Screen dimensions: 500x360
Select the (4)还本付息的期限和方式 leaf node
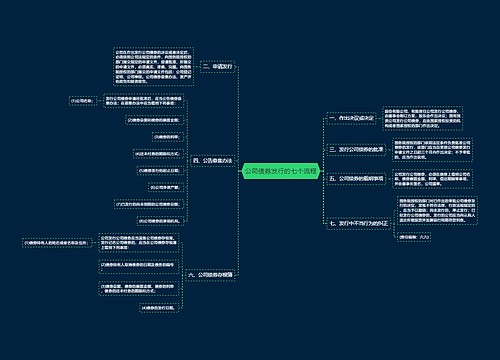click(158, 154)
